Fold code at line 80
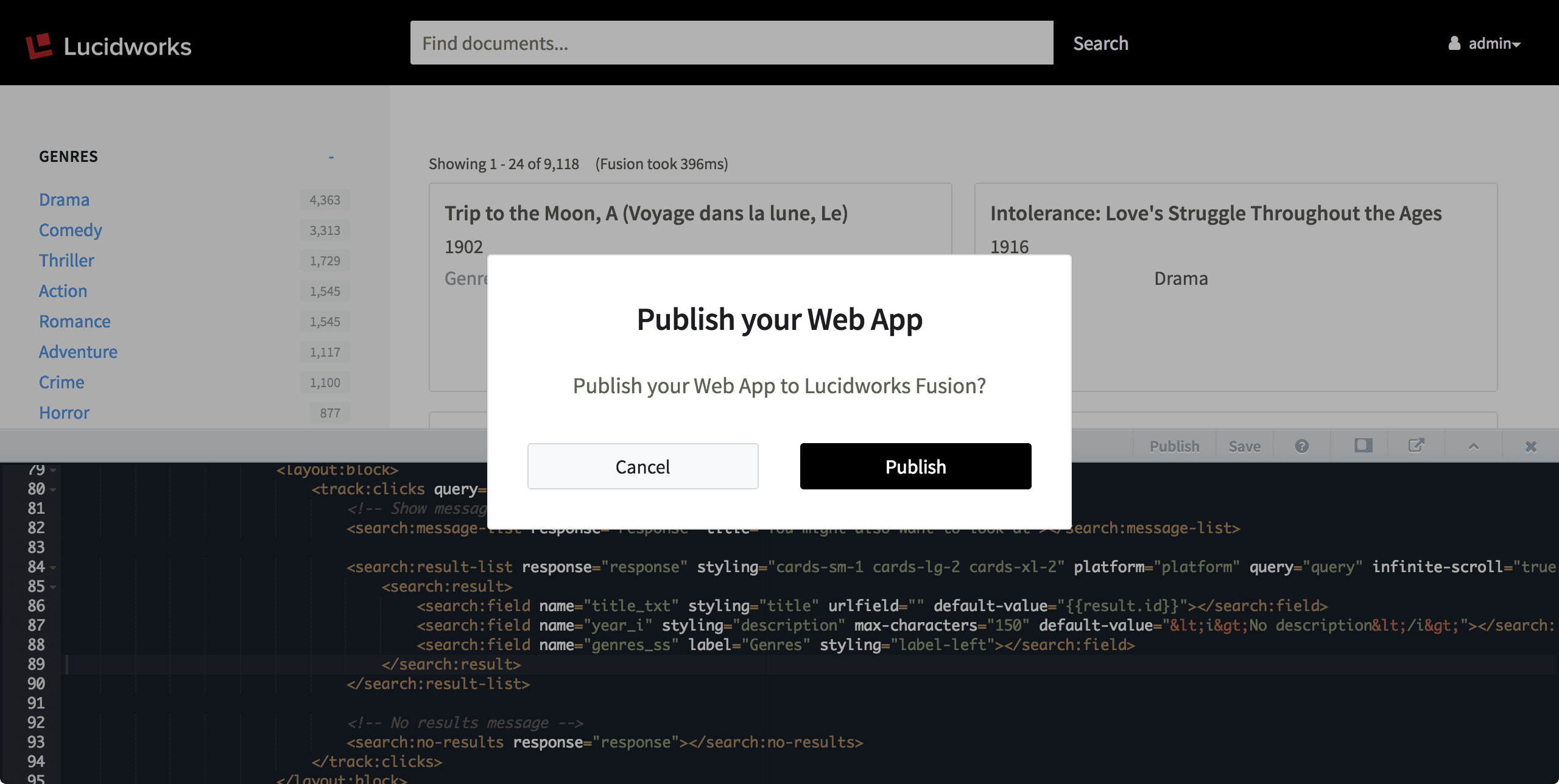1559x784 pixels. tap(54, 489)
